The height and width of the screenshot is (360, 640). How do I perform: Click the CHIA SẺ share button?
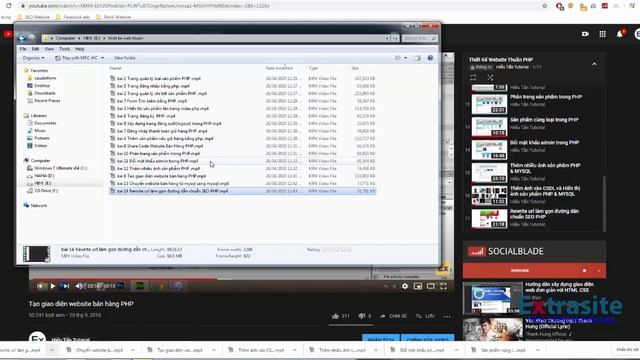[393, 316]
